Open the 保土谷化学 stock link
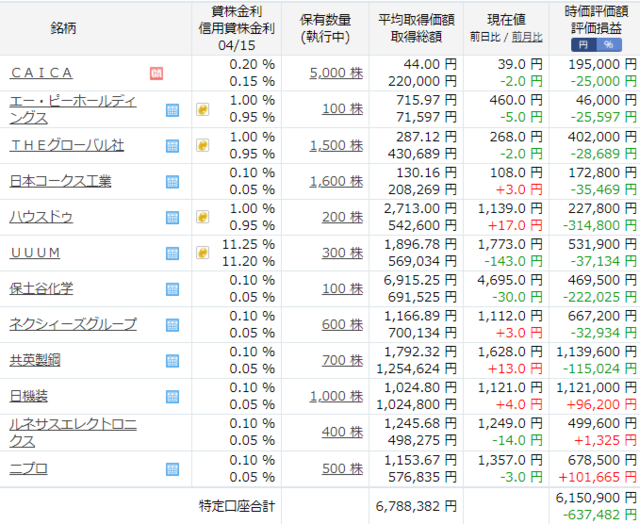The height and width of the screenshot is (524, 640). coord(41,289)
